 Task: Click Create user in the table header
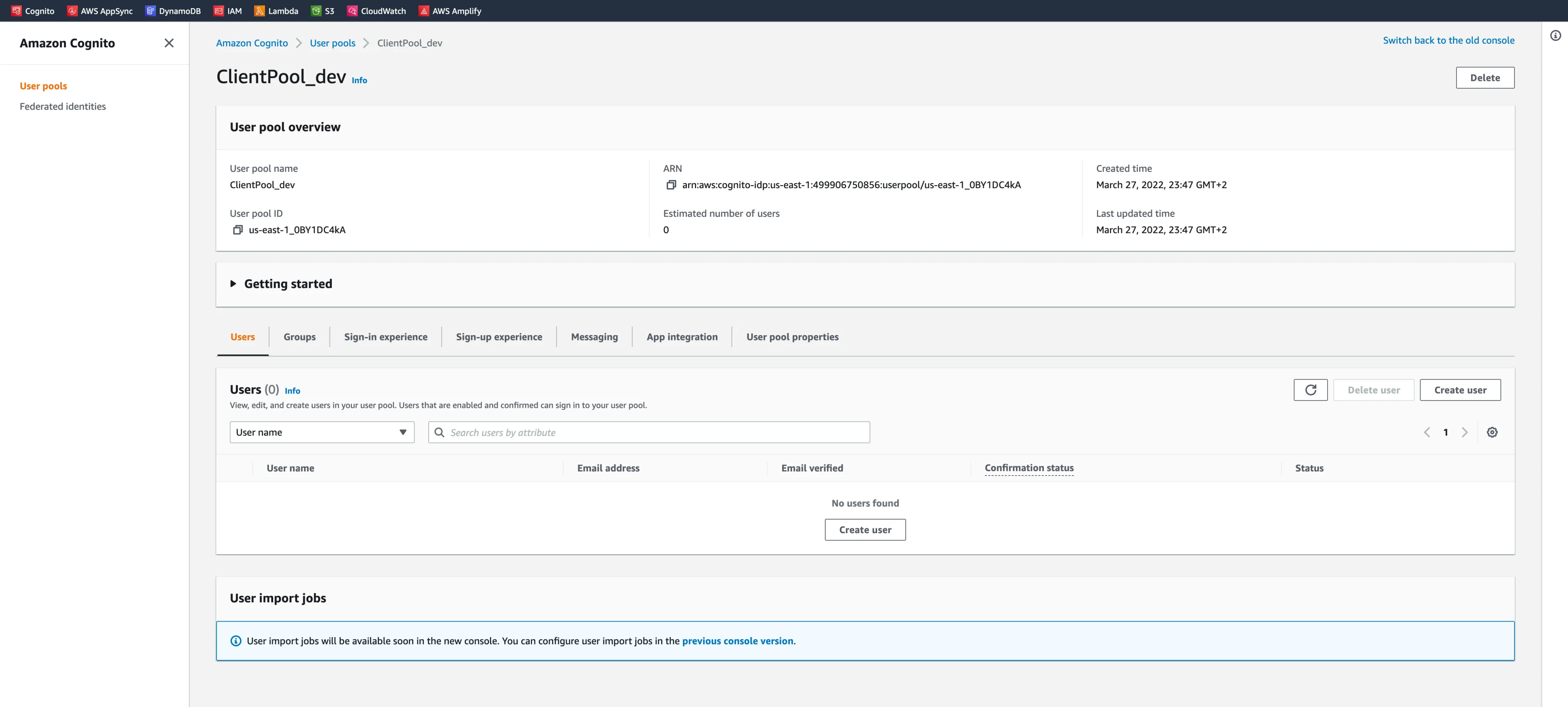pyautogui.click(x=1460, y=390)
